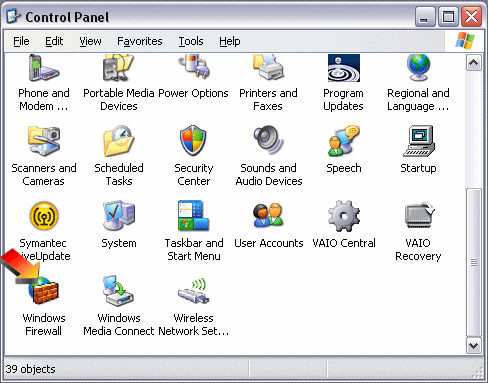This screenshot has width=488, height=383.
Task: Select the "User Accounts" label
Action: coord(269,243)
